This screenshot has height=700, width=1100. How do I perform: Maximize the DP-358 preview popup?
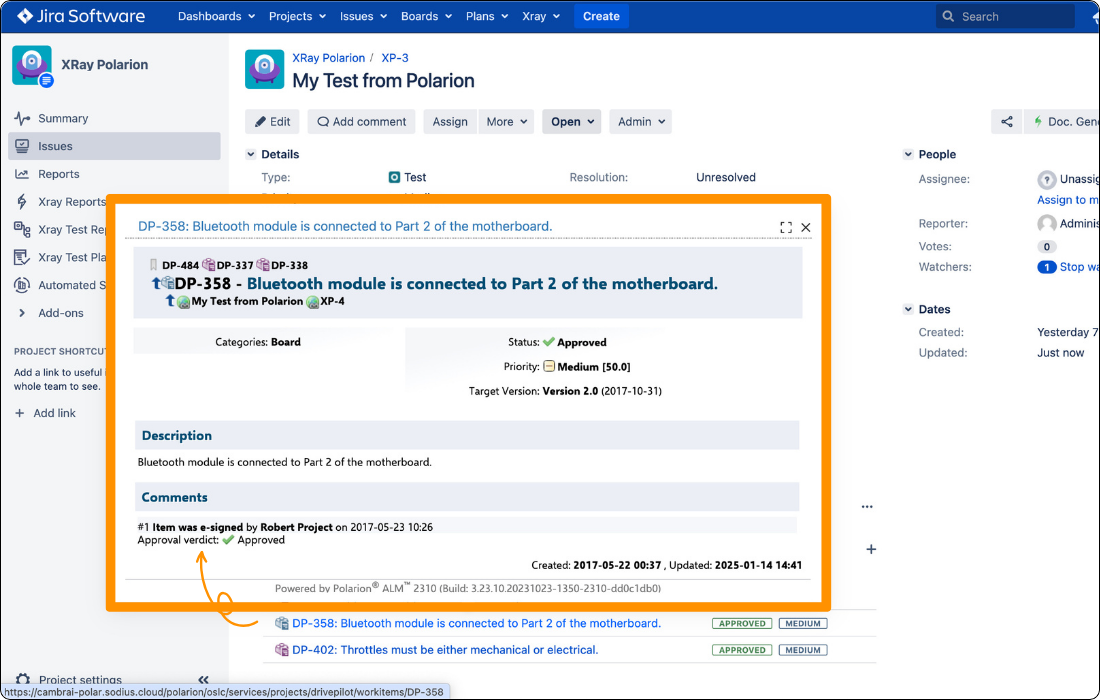coord(786,227)
